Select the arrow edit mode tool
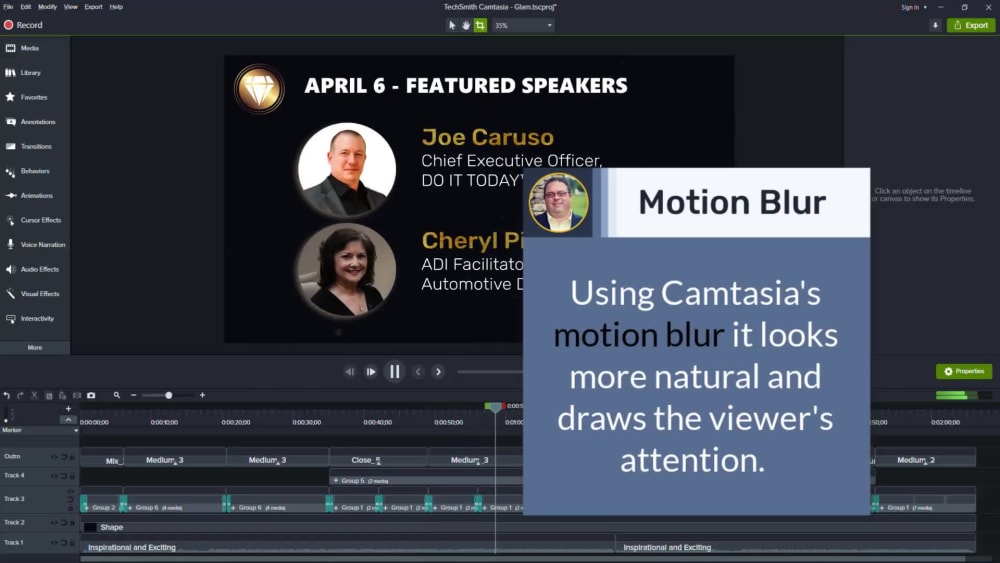Viewport: 1000px width, 563px height. (452, 26)
